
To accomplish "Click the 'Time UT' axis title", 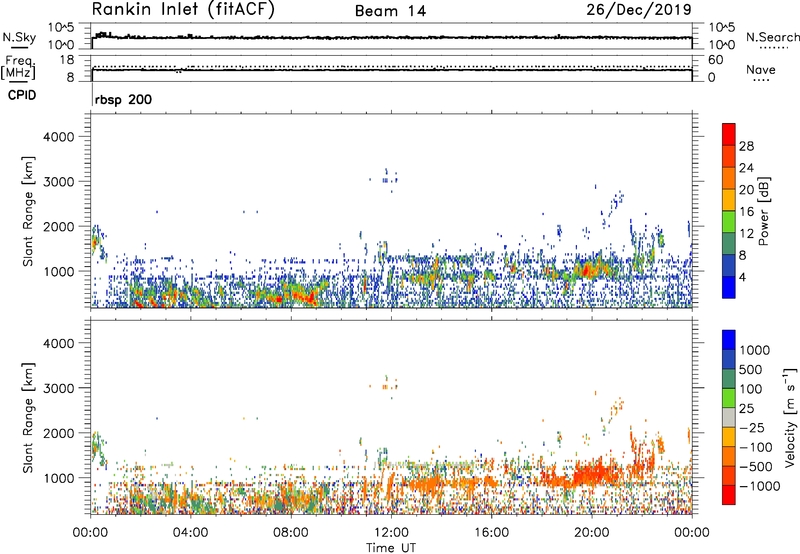I will pos(391,548).
